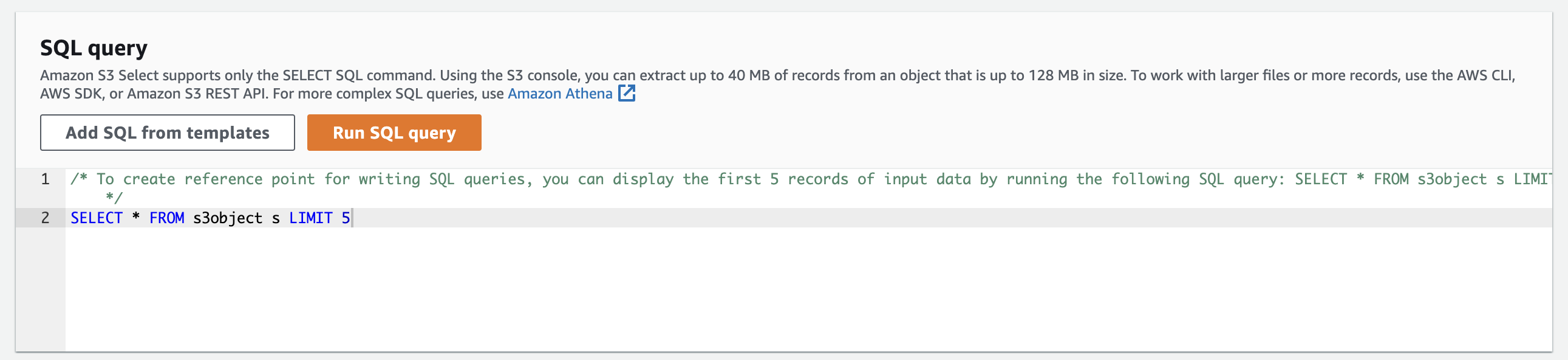Click the SQL query heading
Screen dimensions: 1568x360
[x=94, y=48]
